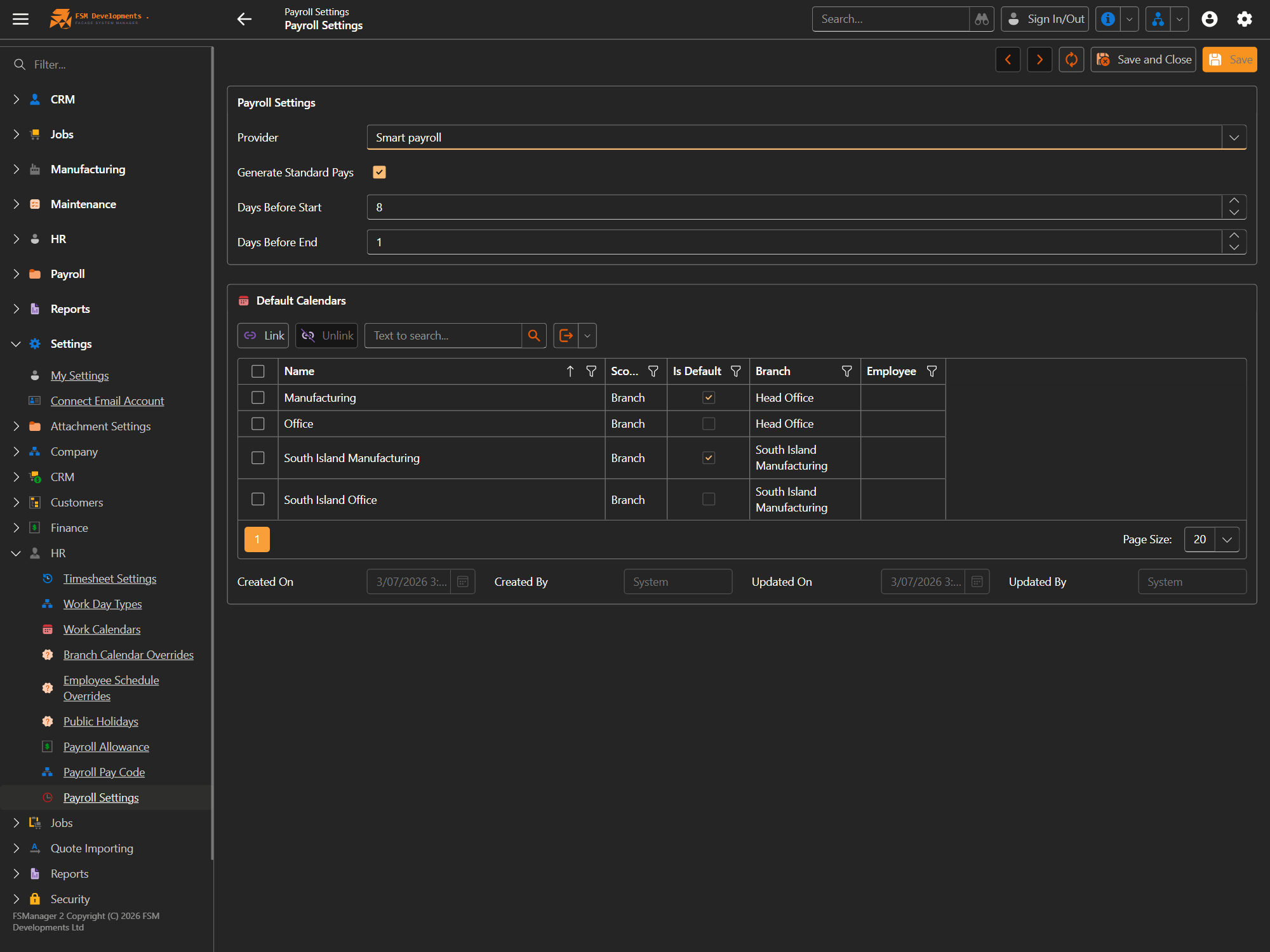1270x952 pixels.
Task: Open the top-level Reports module
Action: (x=70, y=309)
